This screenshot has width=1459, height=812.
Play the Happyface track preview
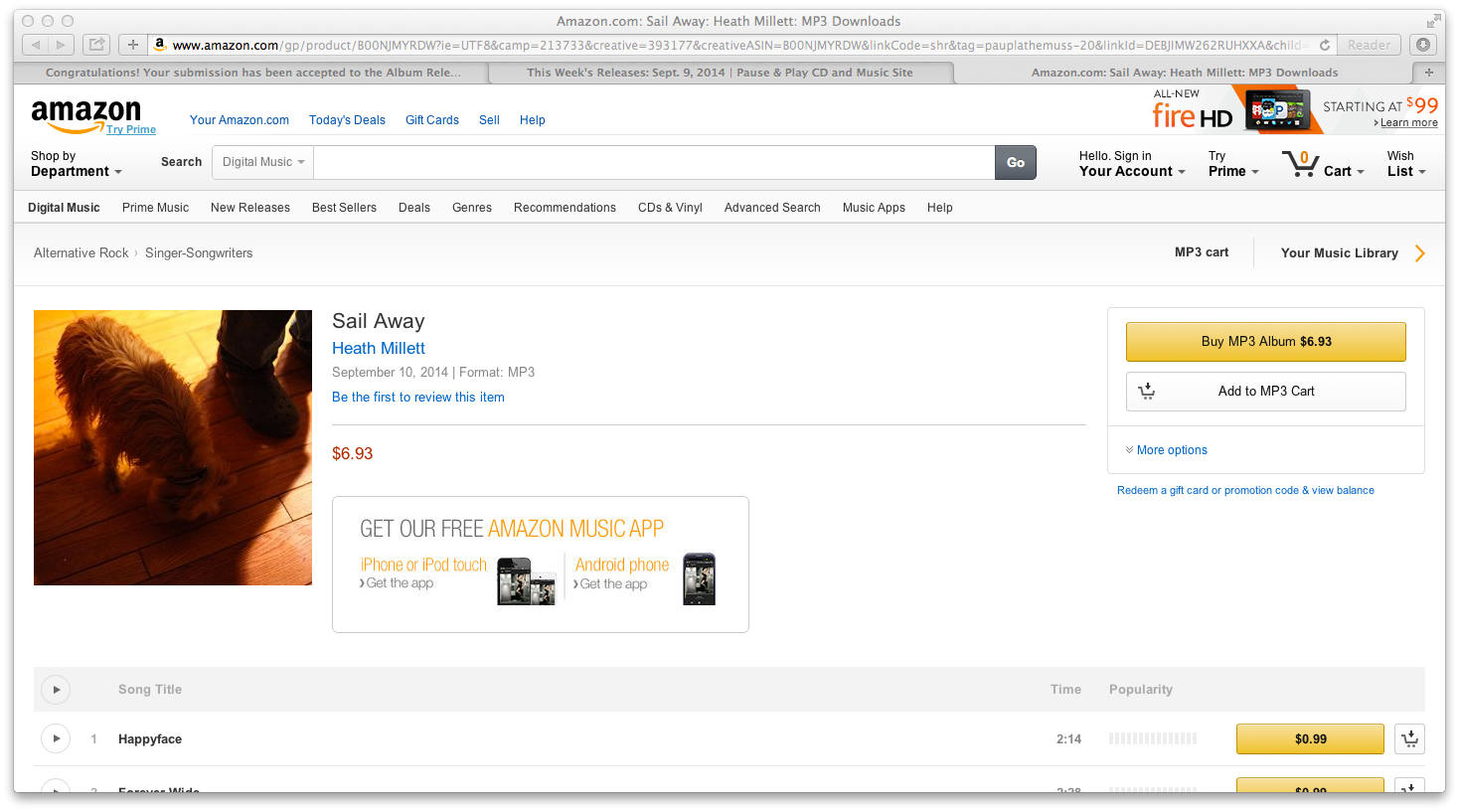56,738
